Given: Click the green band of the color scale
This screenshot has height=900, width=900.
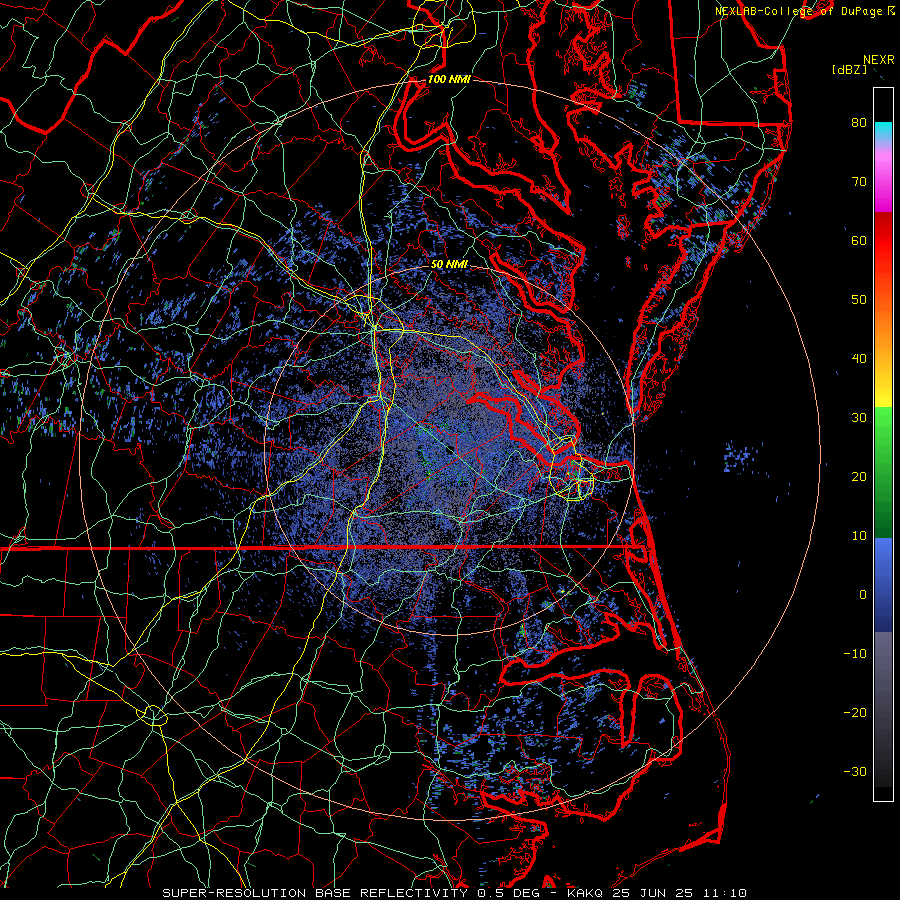Looking at the screenshot, I should coord(883,472).
